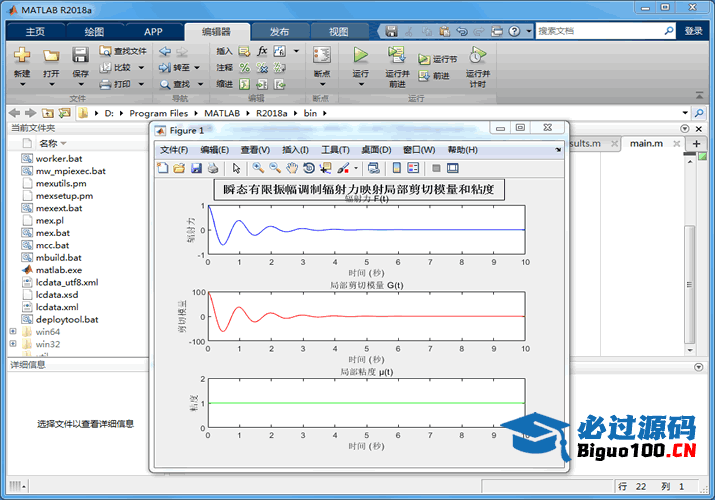Select the brush data tool
715x500 pixels.
click(343, 168)
